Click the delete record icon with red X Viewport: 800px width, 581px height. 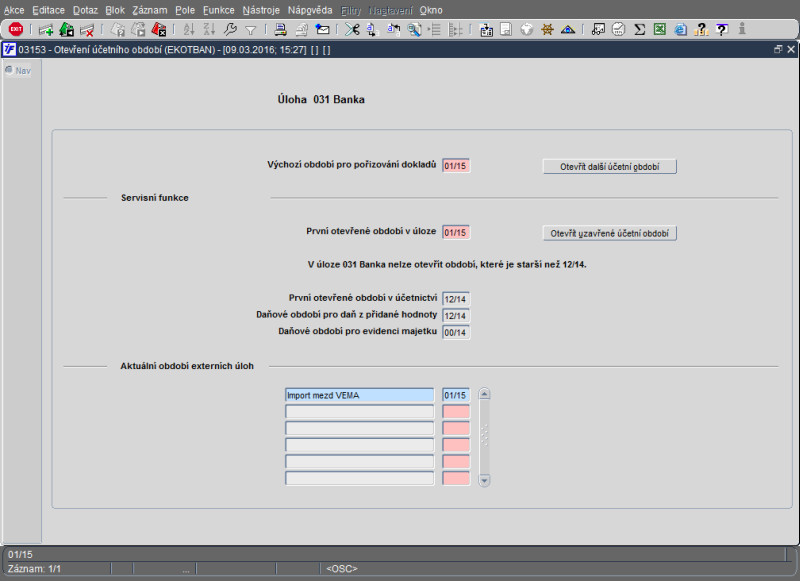coord(87,30)
